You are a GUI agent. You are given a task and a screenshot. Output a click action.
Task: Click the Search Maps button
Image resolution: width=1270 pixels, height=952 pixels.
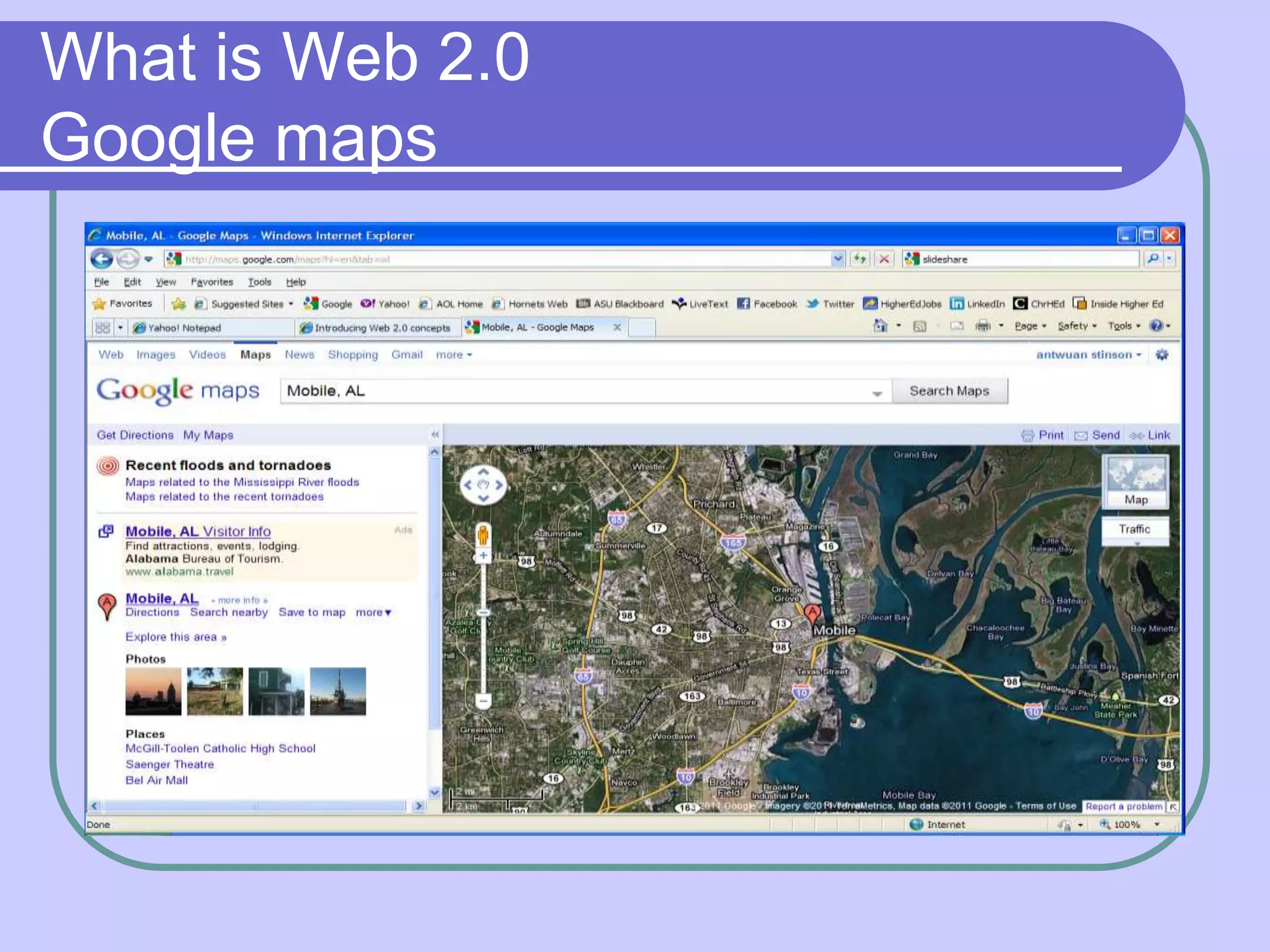click(949, 391)
